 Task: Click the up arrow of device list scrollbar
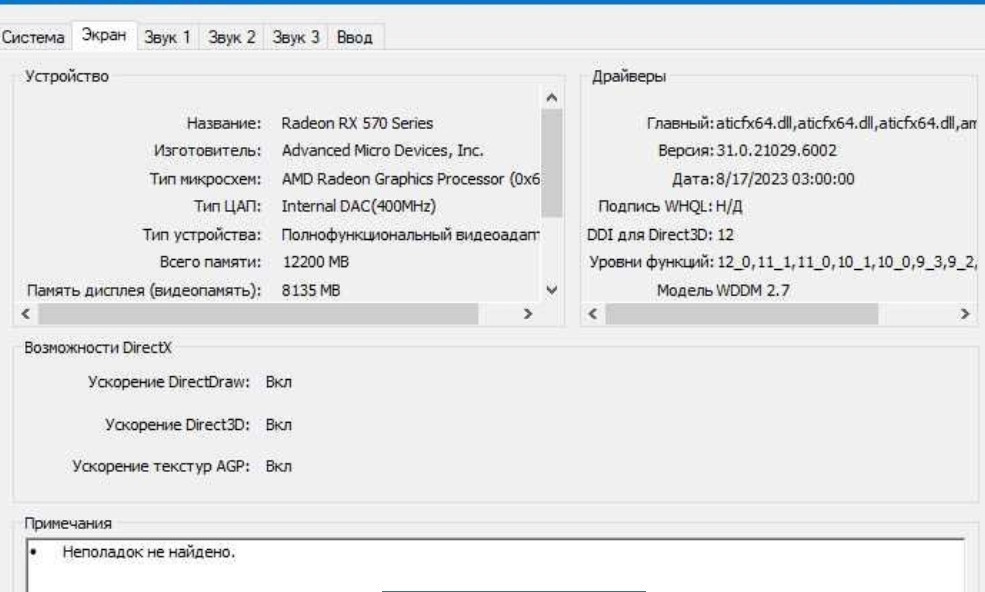552,96
